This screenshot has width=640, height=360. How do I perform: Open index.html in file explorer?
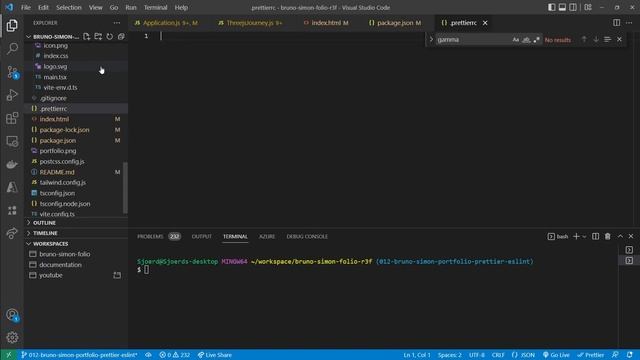pos(76,119)
